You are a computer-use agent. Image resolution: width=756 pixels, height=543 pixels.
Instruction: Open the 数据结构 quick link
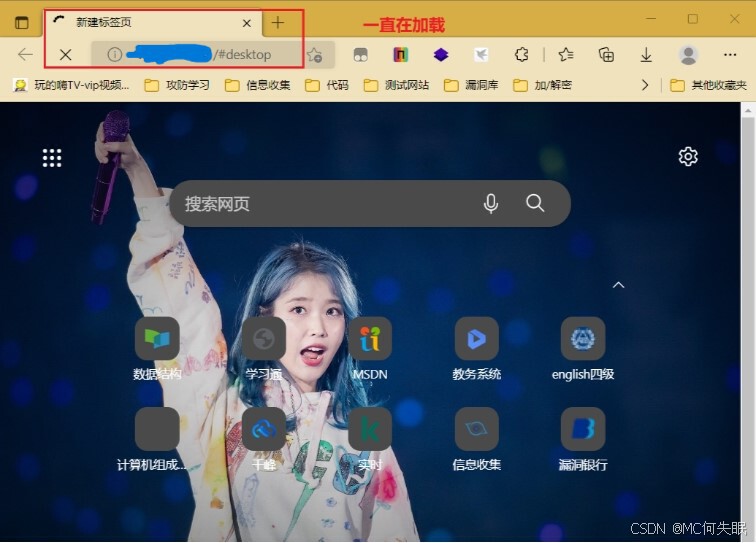[x=157, y=349]
